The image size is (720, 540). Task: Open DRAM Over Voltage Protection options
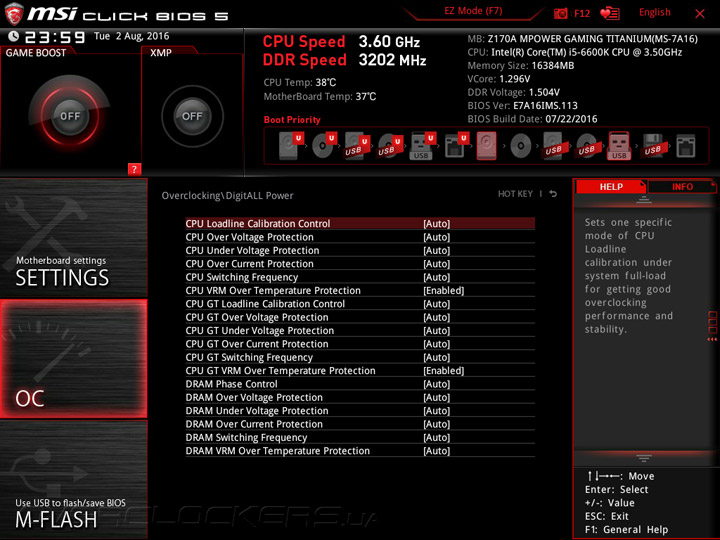tap(360, 397)
